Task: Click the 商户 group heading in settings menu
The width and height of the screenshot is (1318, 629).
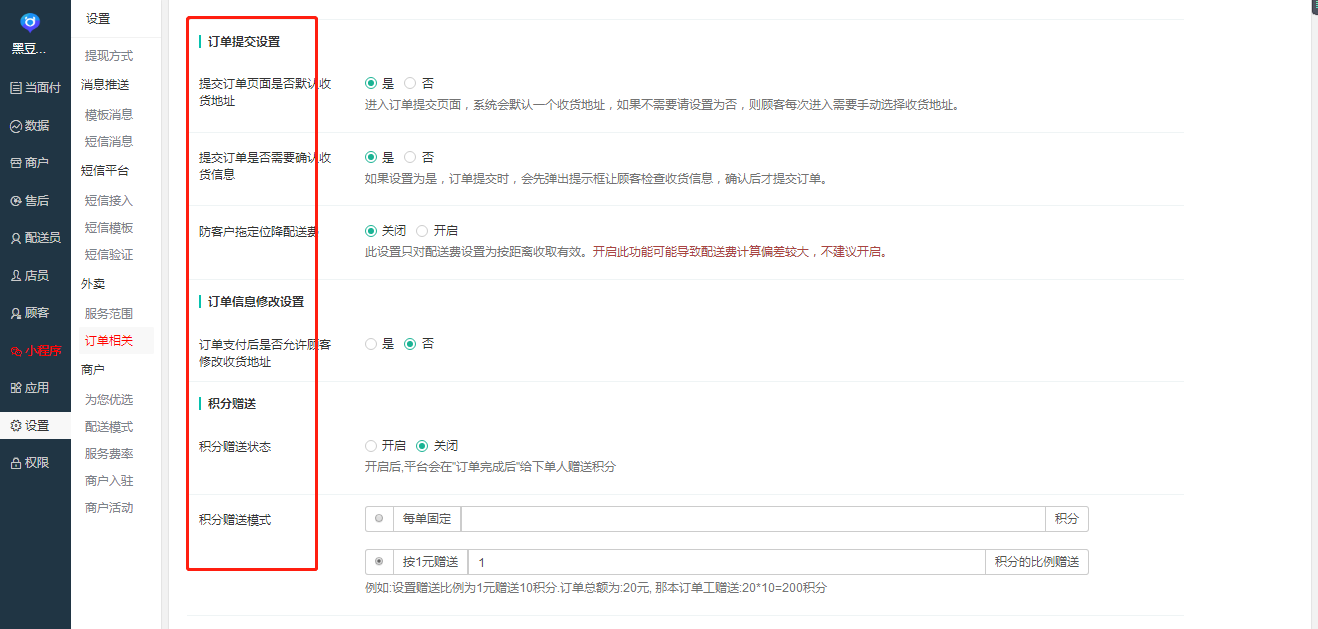Action: coord(93,370)
